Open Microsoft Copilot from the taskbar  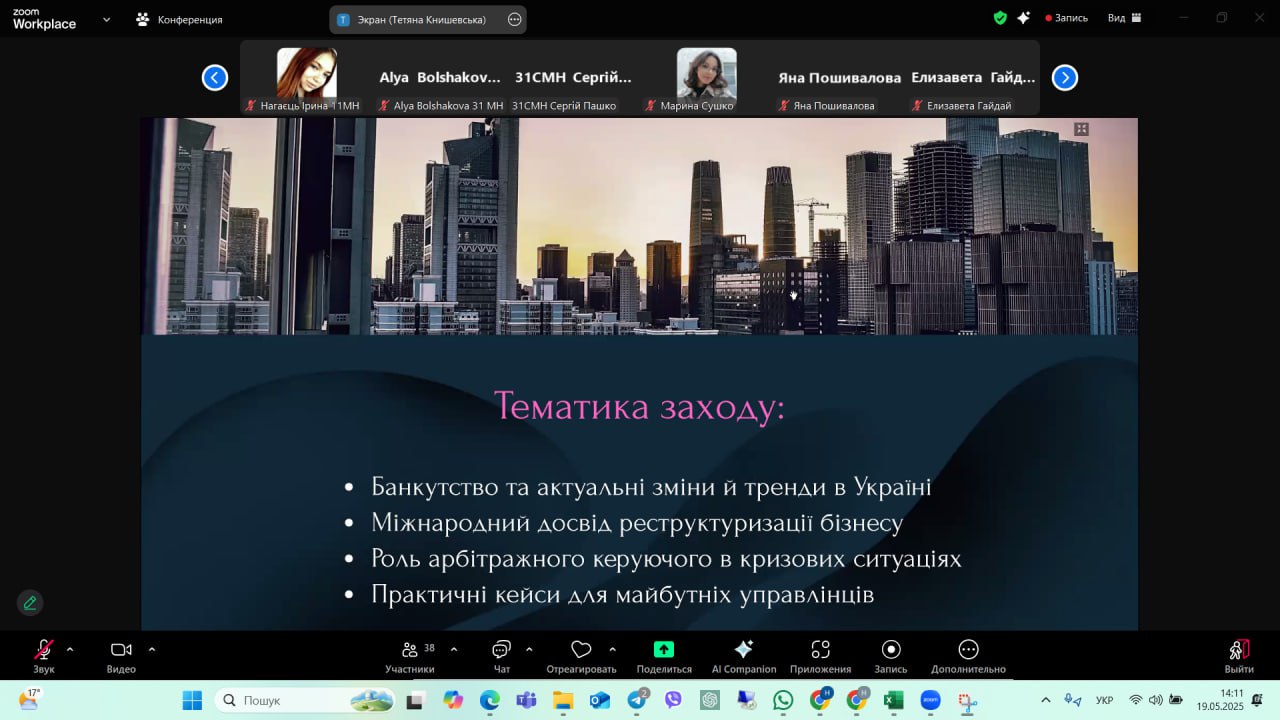pos(452,701)
